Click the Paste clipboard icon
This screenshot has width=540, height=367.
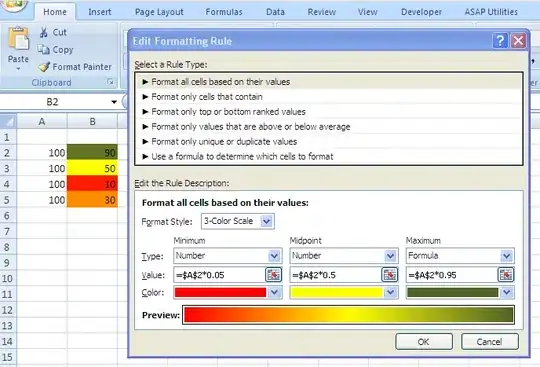click(x=18, y=38)
